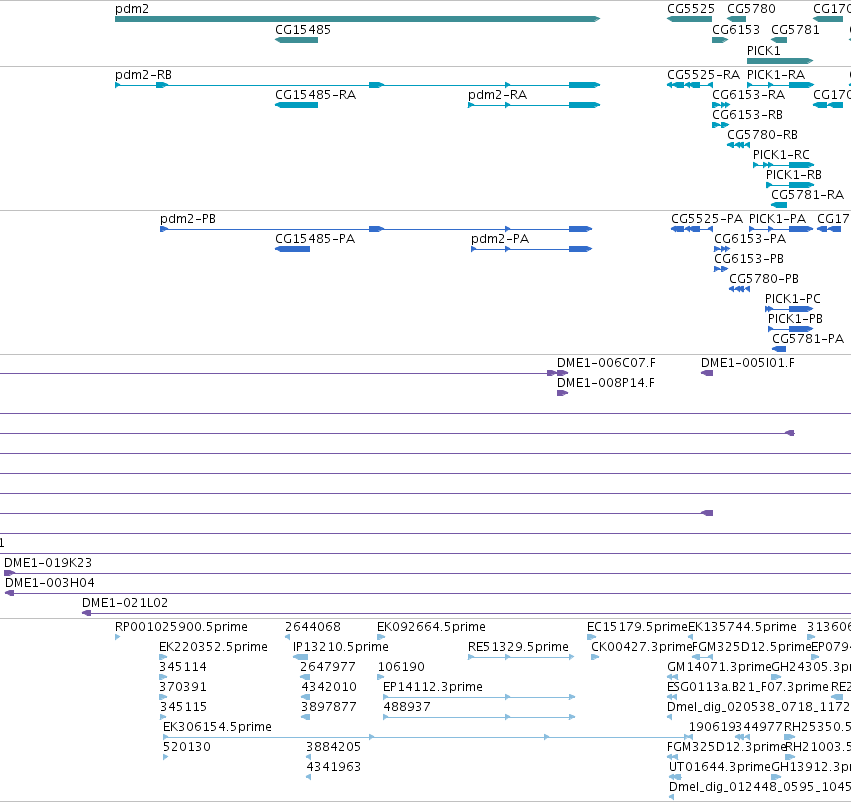Select the CK00427.3prime EST label
This screenshot has height=802, width=851.
pyautogui.click(x=642, y=647)
